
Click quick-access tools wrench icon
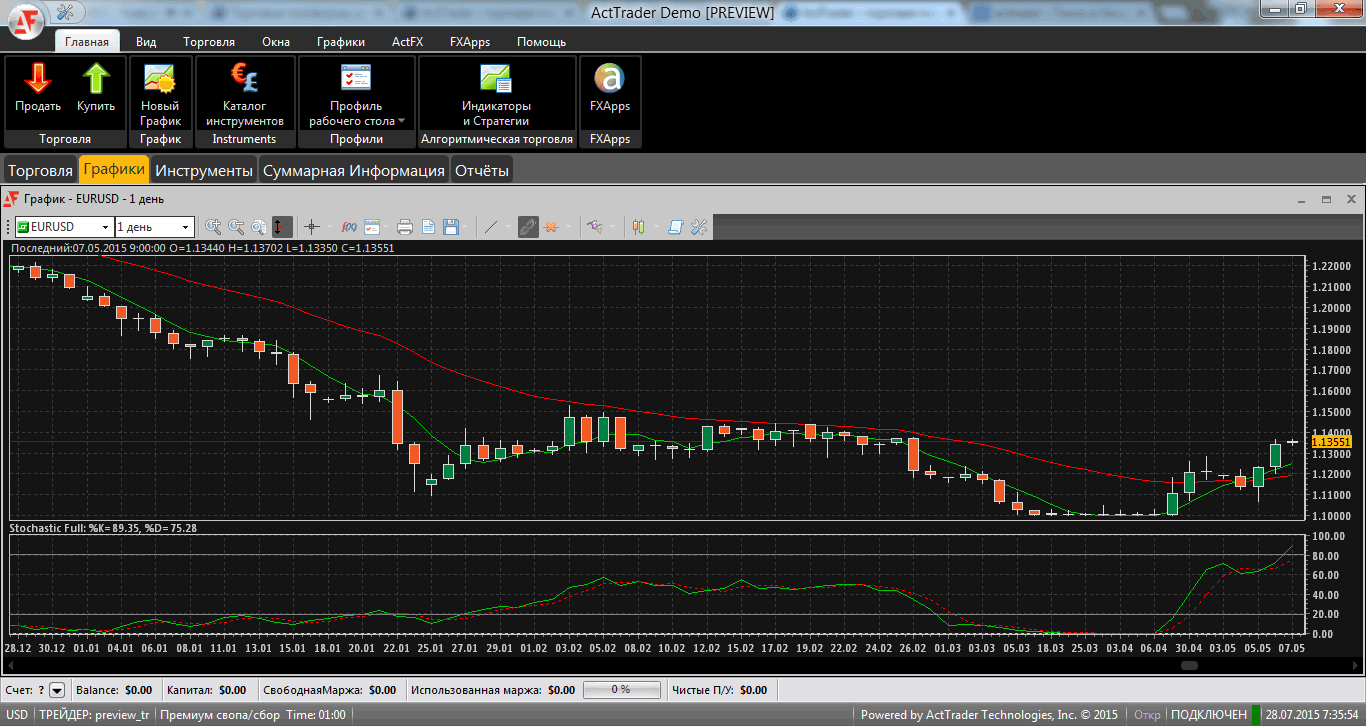tap(67, 12)
